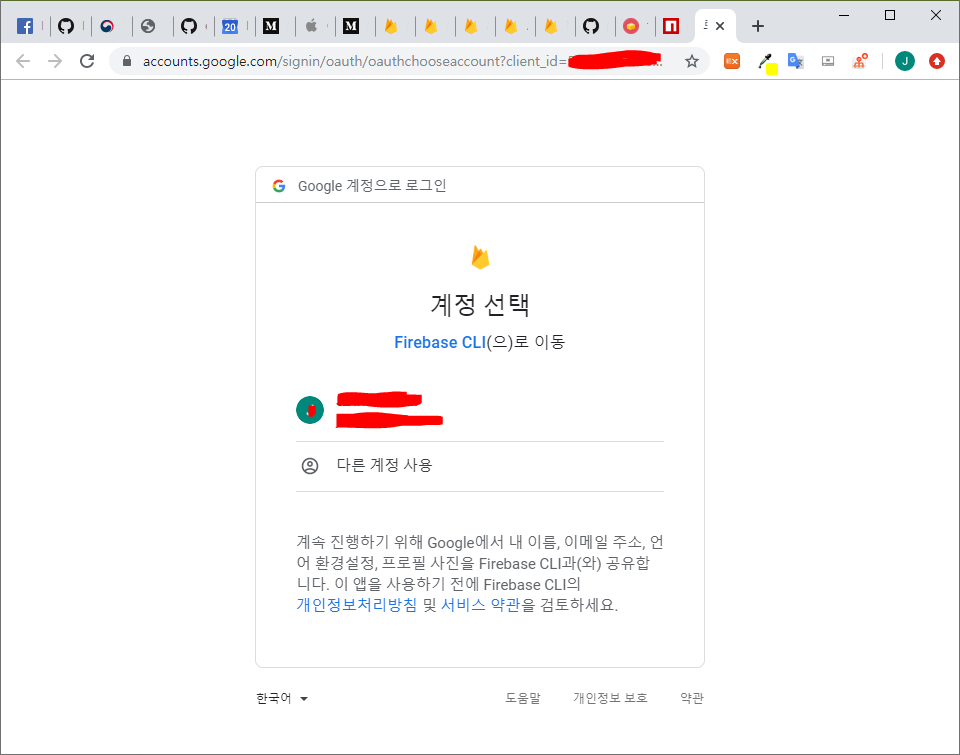Open Chrome profile J avatar
The image size is (960, 755).
(x=904, y=61)
